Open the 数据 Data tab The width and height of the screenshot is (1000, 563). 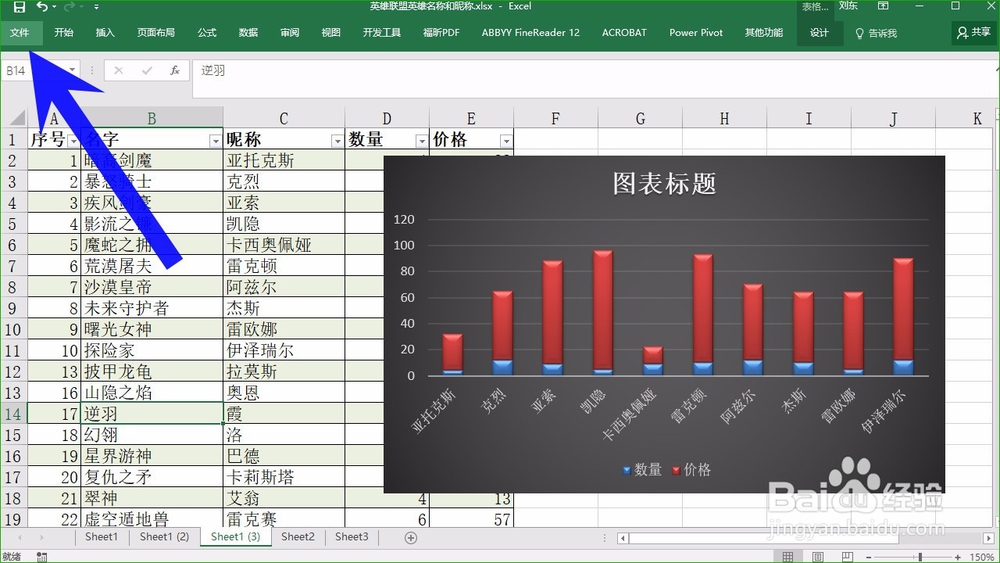pos(248,33)
